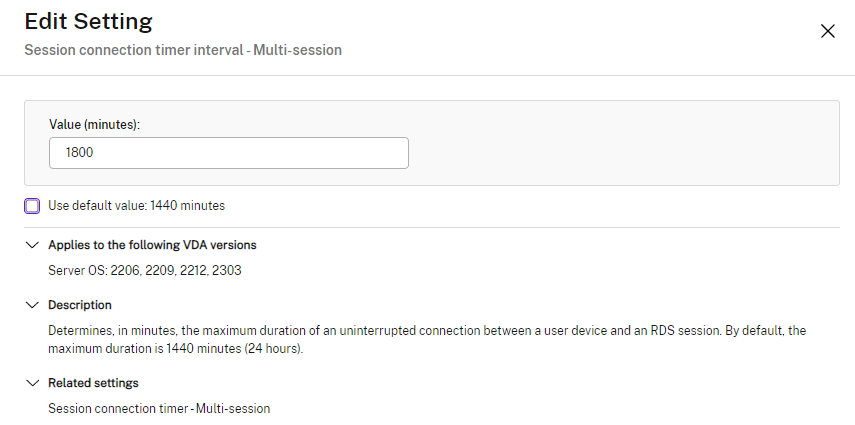Open 'Session connection timer - Multi-session' related setting
The image size is (855, 425).
pos(159,408)
